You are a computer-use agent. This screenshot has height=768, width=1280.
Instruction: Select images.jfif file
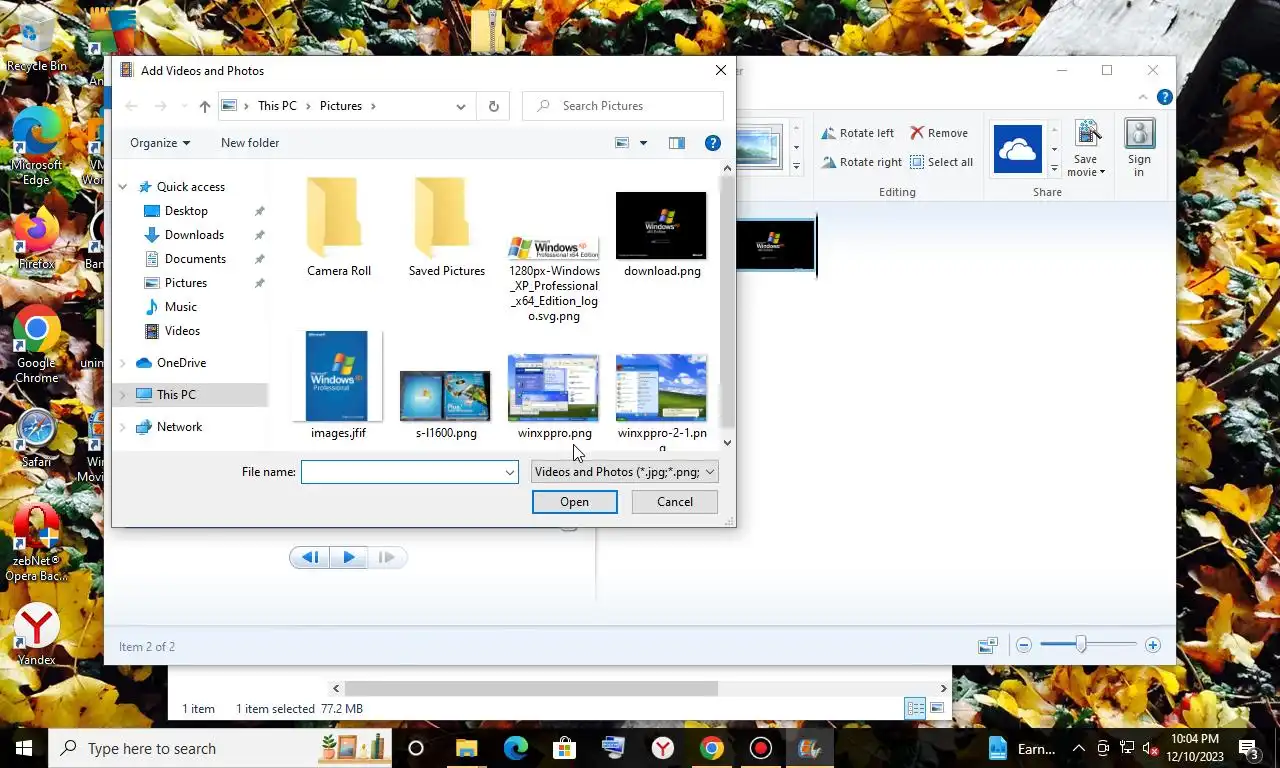[x=338, y=385]
